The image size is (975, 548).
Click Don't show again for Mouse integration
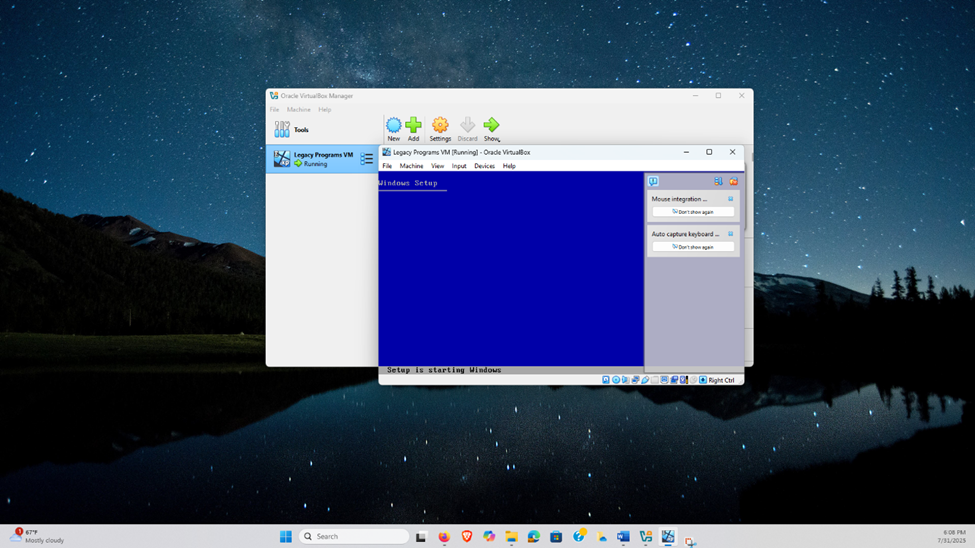click(693, 212)
